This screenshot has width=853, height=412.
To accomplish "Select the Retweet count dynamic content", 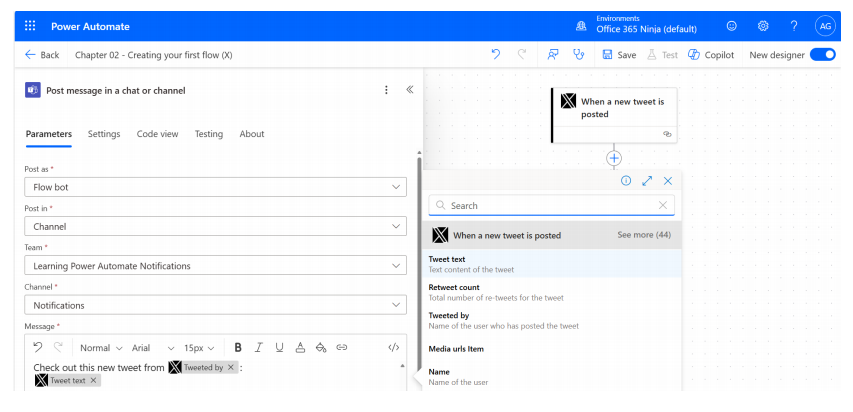I will click(552, 292).
